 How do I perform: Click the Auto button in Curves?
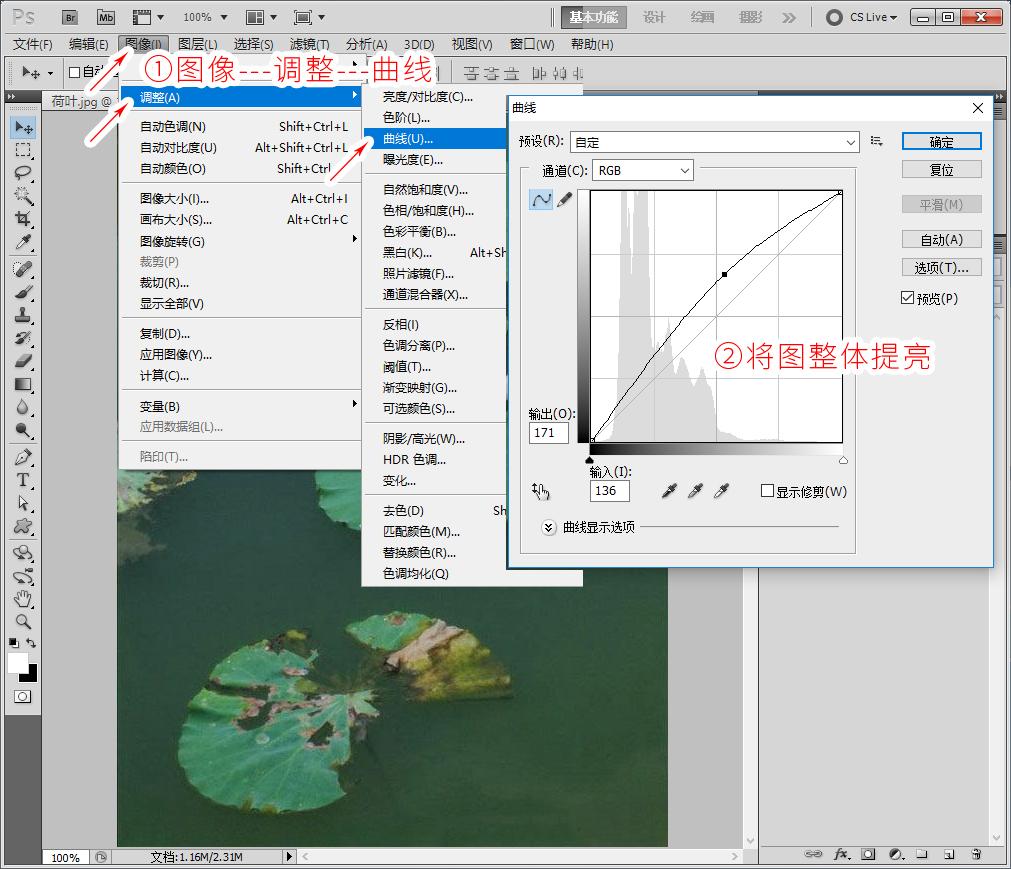click(941, 240)
